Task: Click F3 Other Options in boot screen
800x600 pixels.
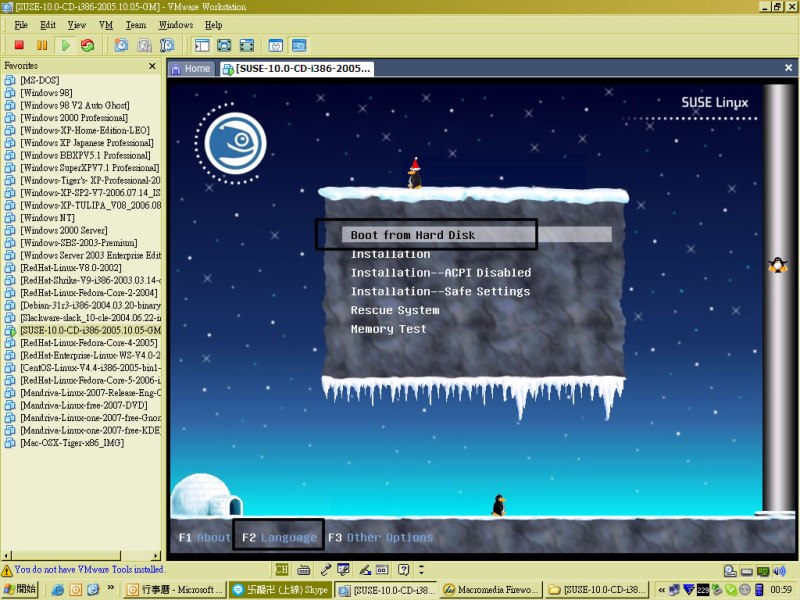Action: pyautogui.click(x=381, y=538)
